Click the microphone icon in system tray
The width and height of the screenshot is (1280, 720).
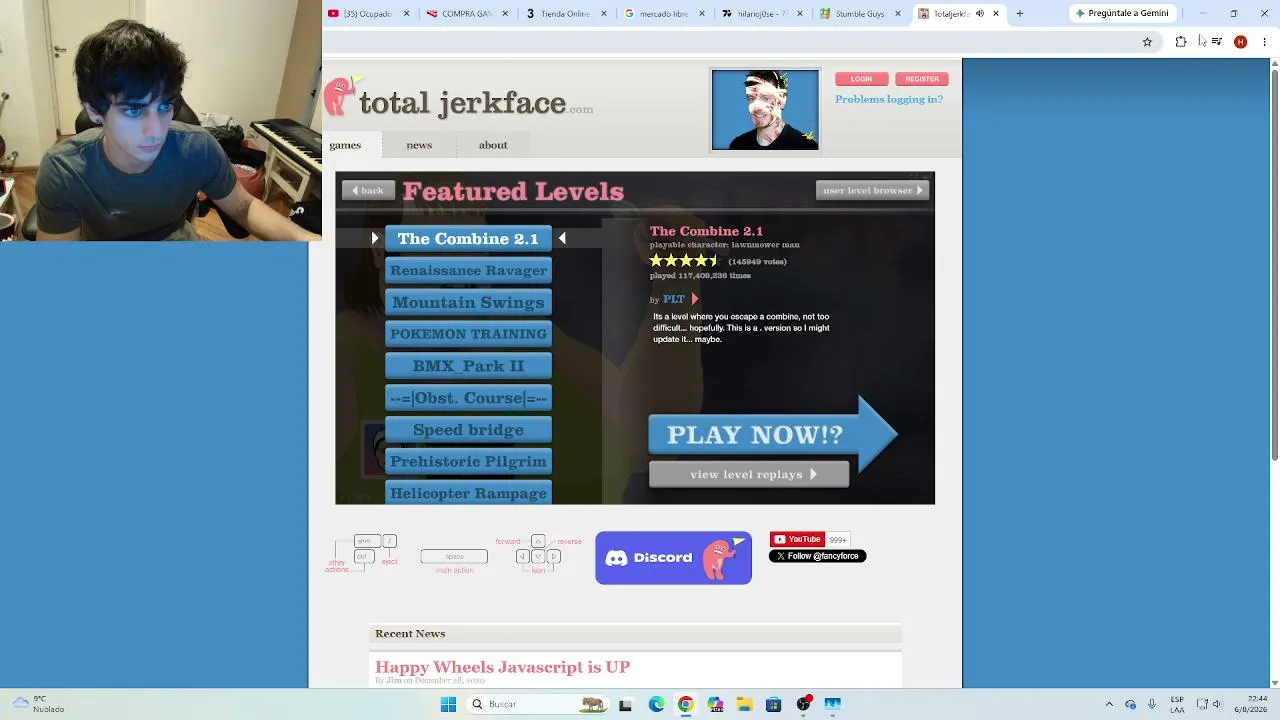pyautogui.click(x=1152, y=704)
